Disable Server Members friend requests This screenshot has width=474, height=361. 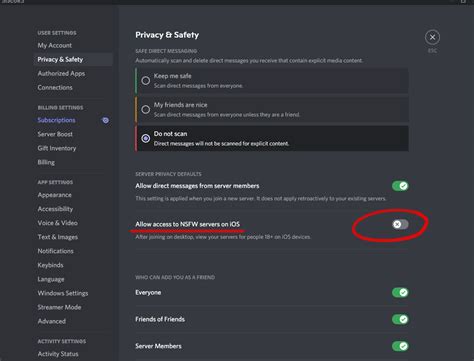pyautogui.click(x=400, y=346)
